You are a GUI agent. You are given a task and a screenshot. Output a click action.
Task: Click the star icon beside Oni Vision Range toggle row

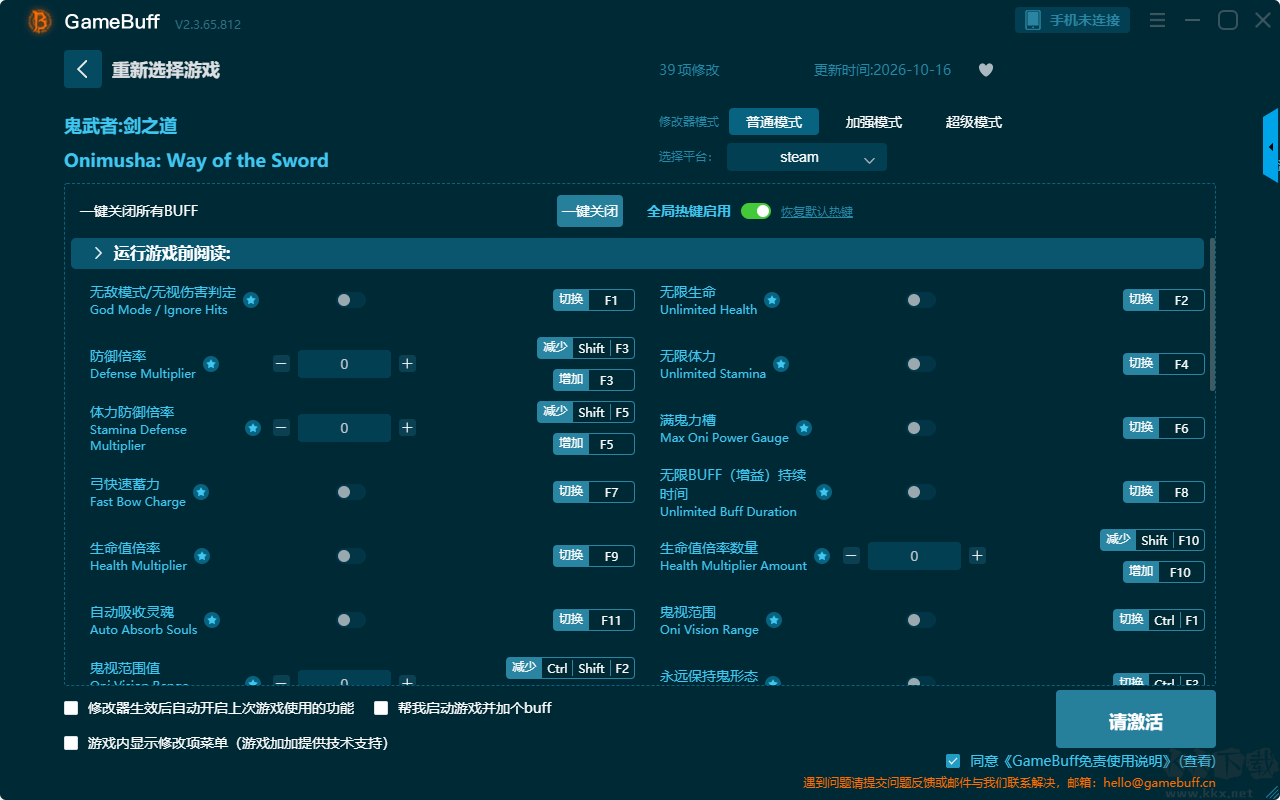point(774,620)
